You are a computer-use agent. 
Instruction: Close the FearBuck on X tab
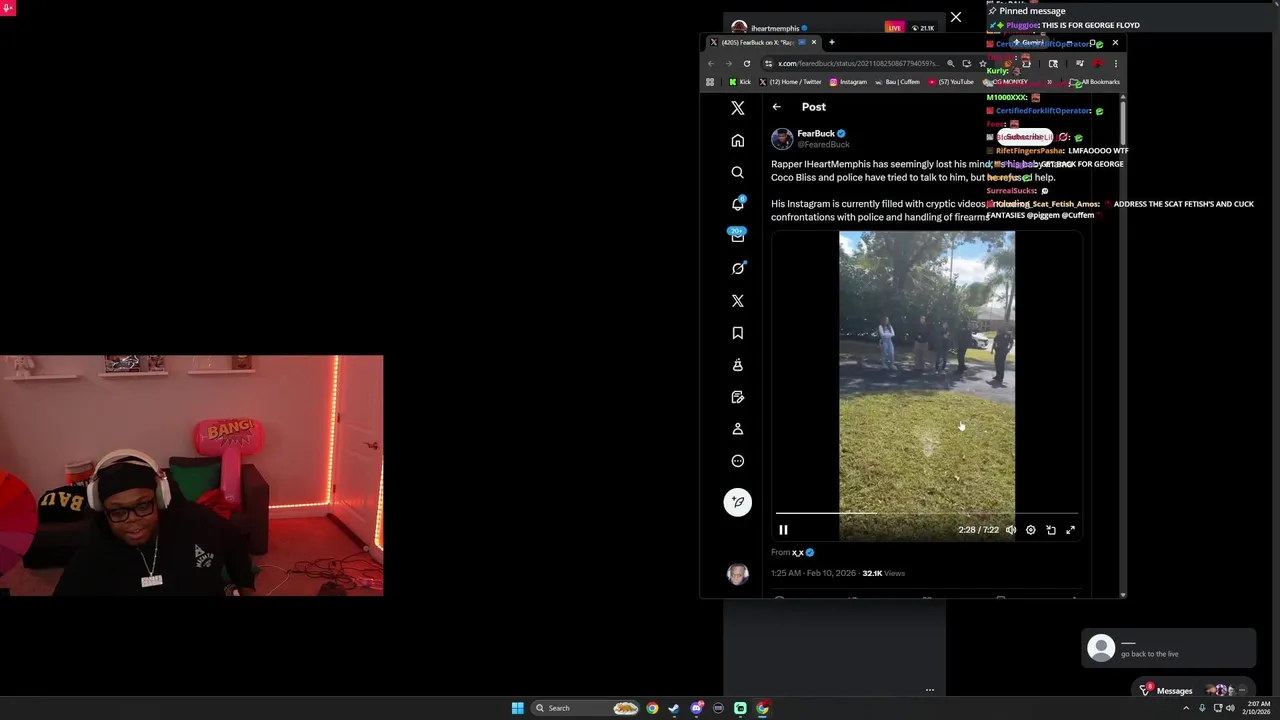click(814, 42)
